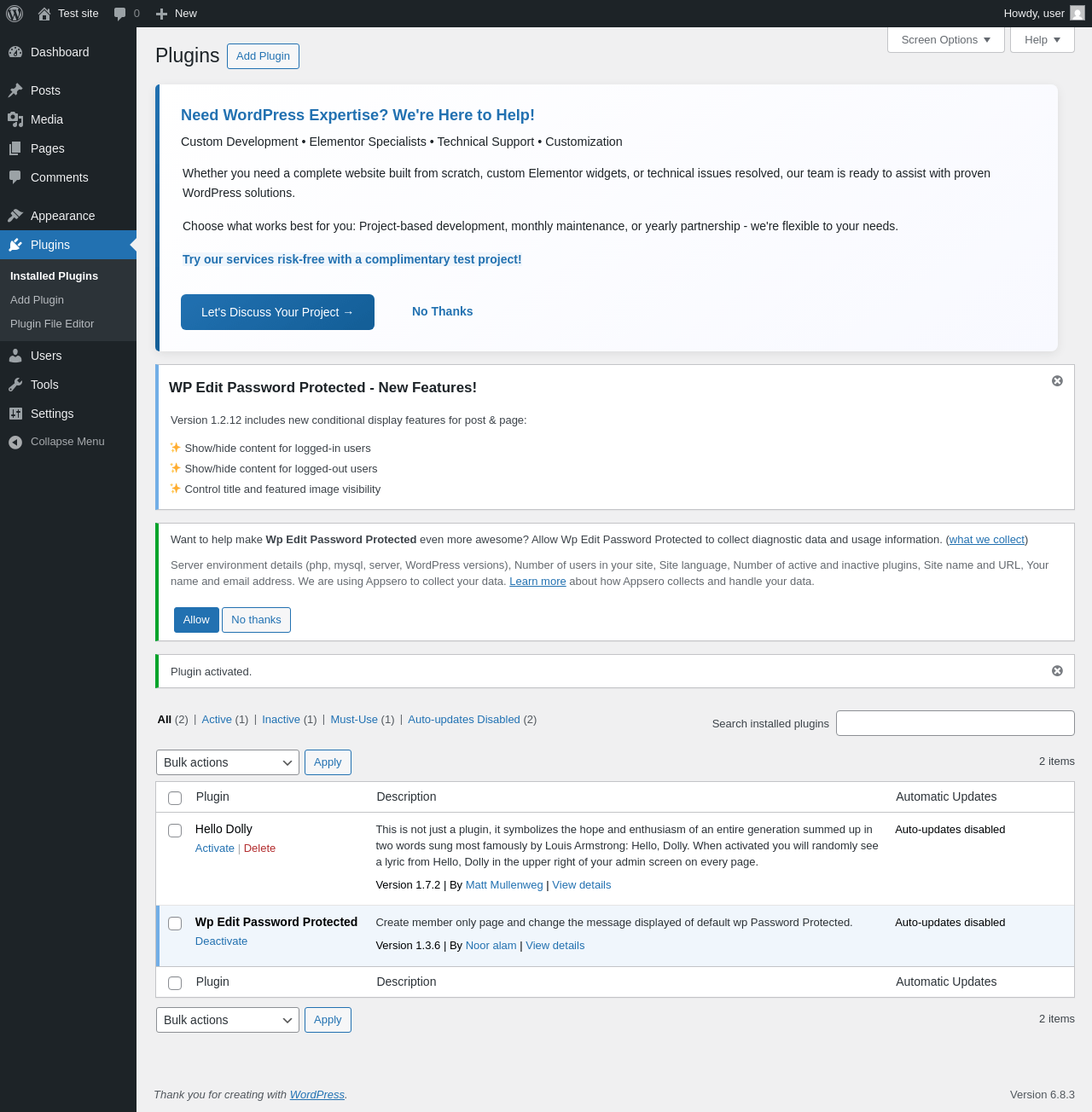Open Noor alam author link
This screenshot has width=1092, height=1112.
(491, 946)
